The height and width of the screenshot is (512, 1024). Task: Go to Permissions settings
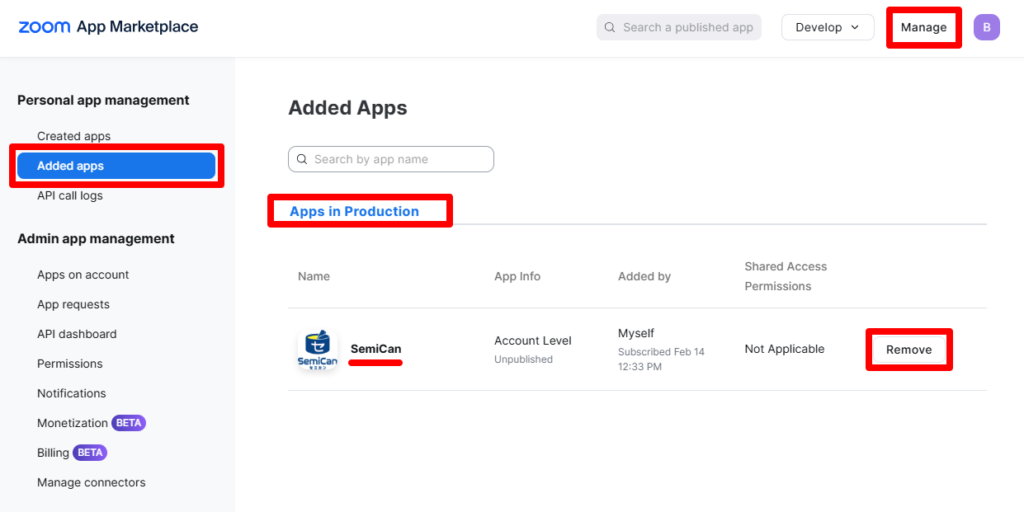point(70,363)
